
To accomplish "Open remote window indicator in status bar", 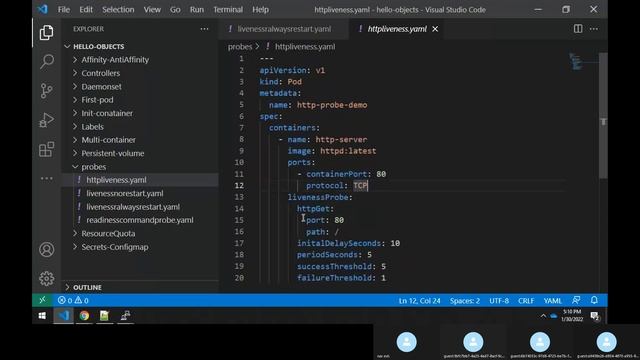I will [x=42, y=300].
